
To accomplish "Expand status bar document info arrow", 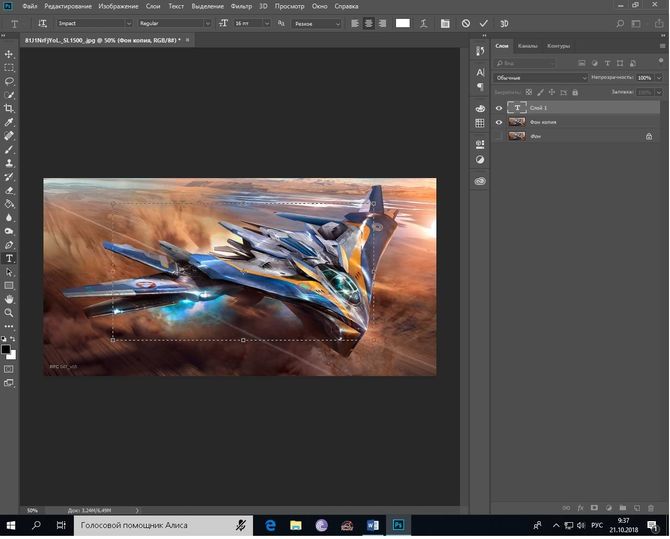I will 137,510.
